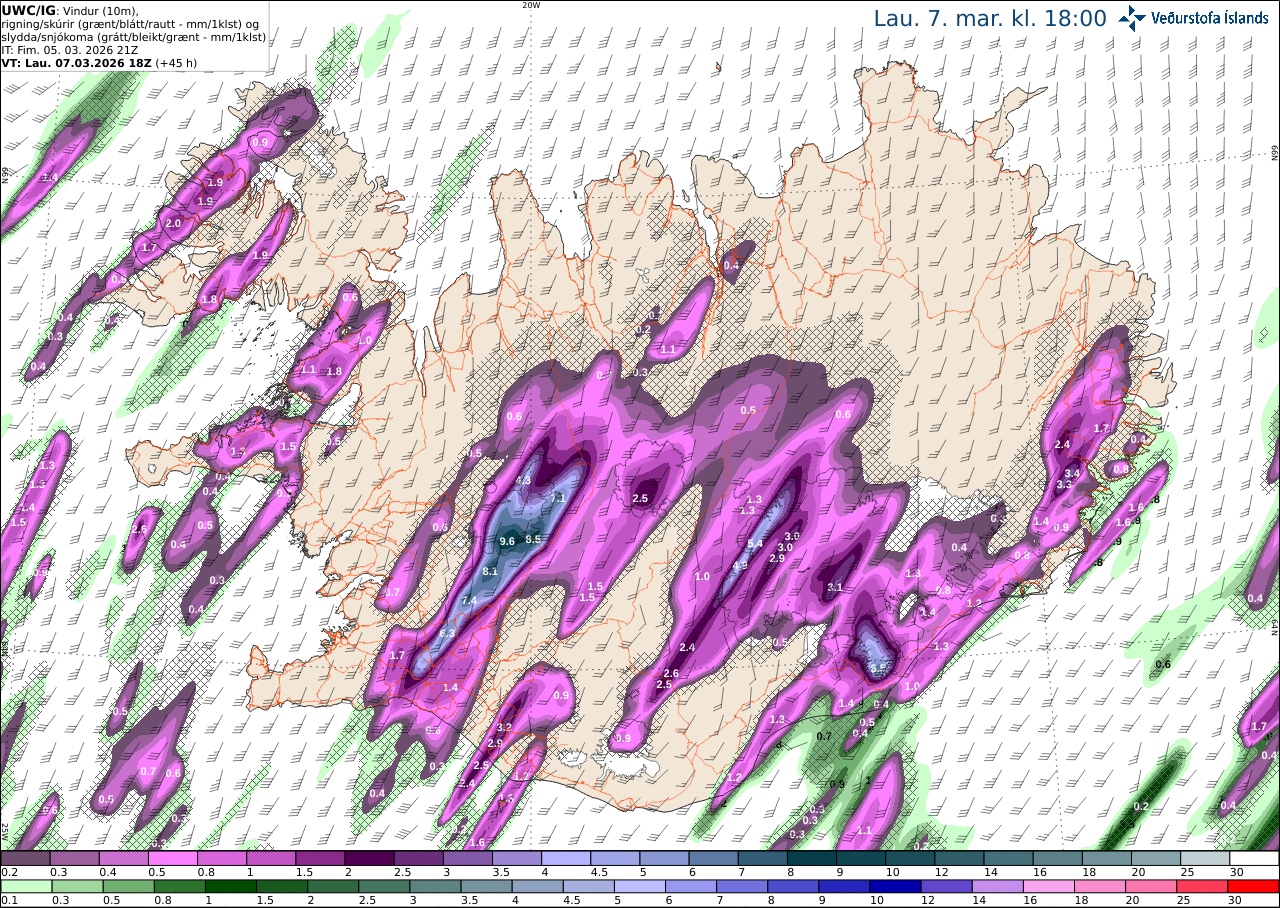This screenshot has height=908, width=1280.
Task: Click the 8.1 precipitation value on the map
Action: (x=490, y=571)
